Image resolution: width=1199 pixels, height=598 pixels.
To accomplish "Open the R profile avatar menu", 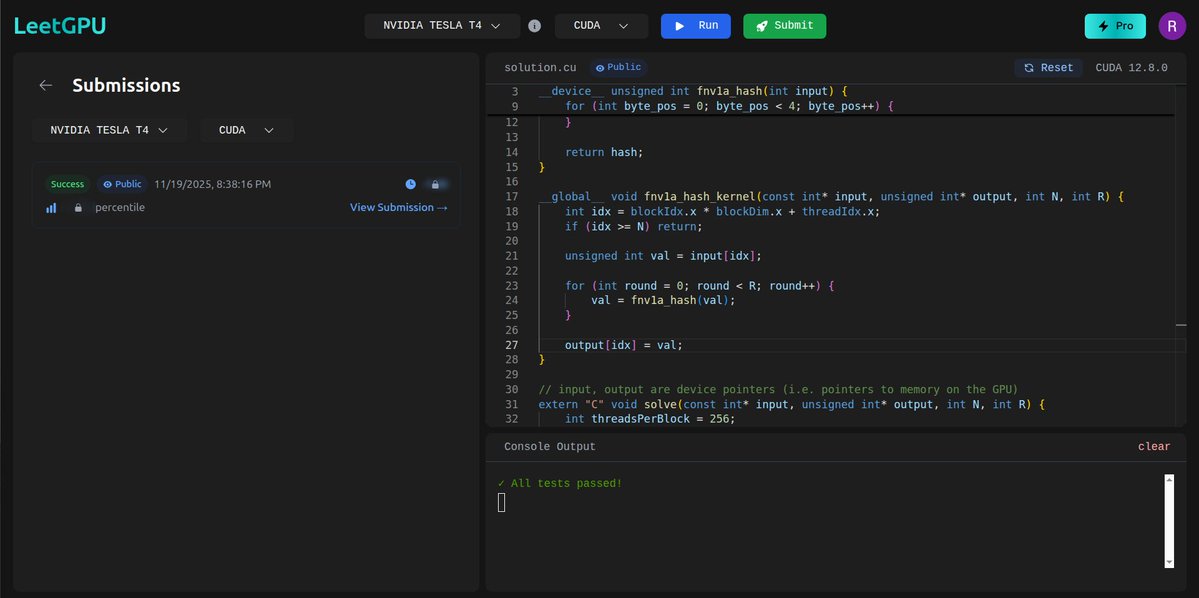I will click(1171, 25).
